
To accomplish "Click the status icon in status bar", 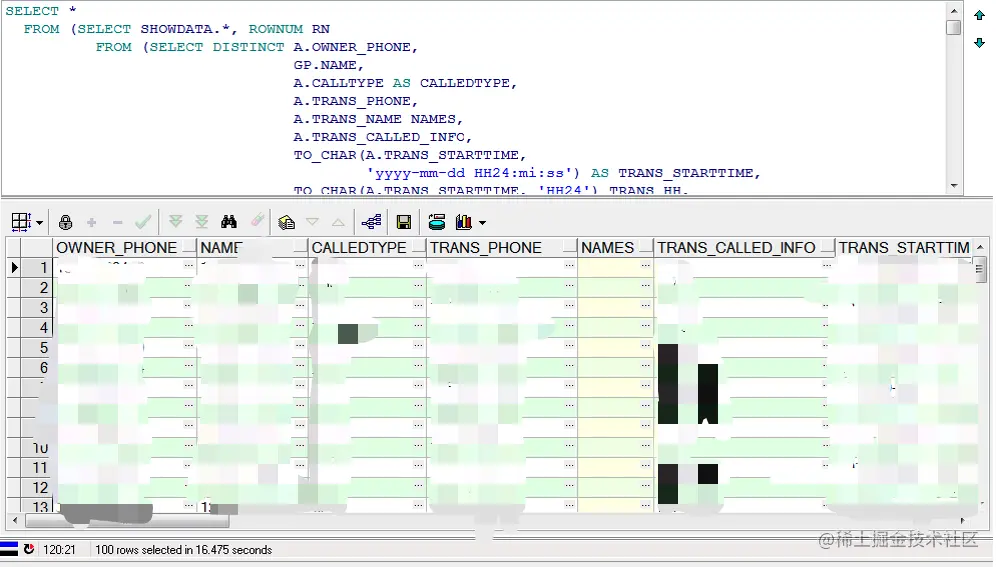I will [29, 549].
